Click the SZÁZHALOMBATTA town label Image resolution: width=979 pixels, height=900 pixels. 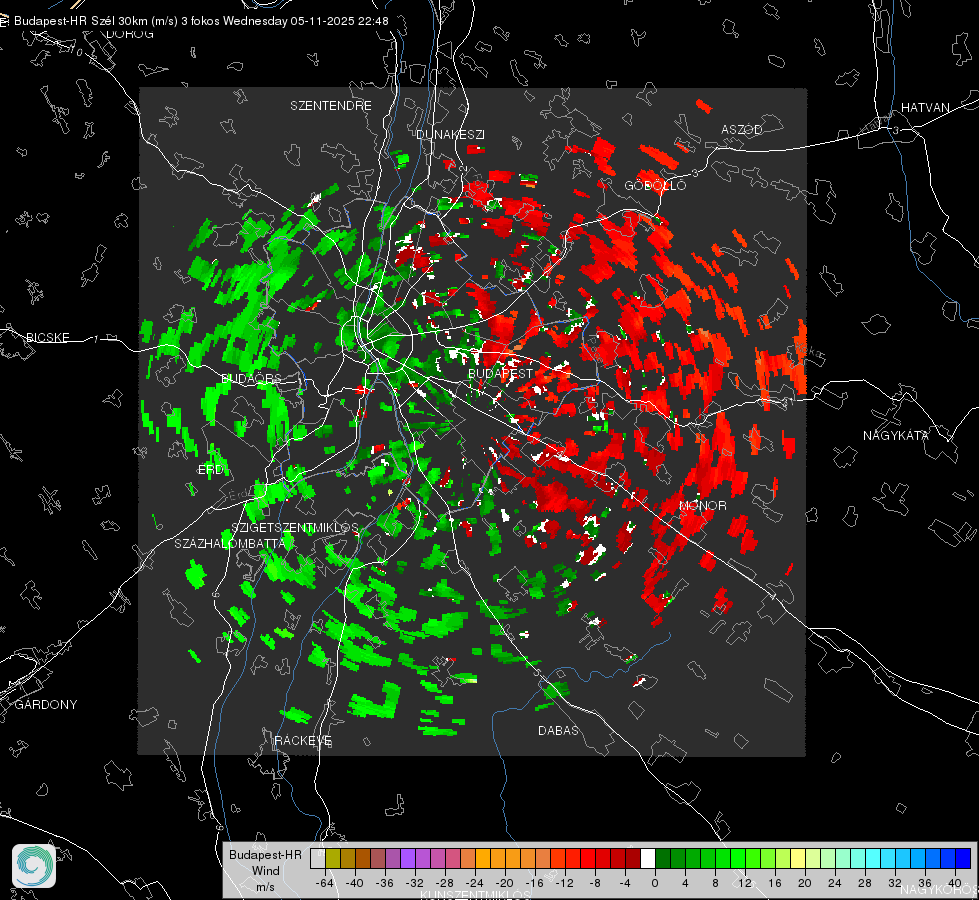pos(230,543)
